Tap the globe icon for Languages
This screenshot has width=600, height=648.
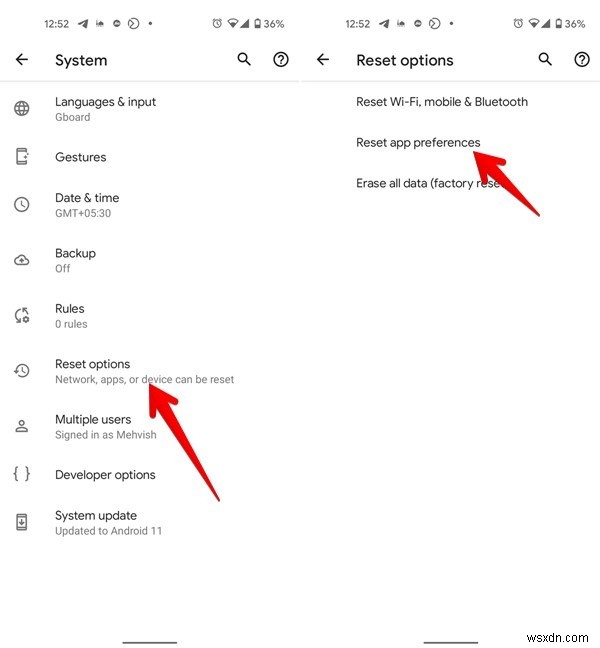coord(22,109)
